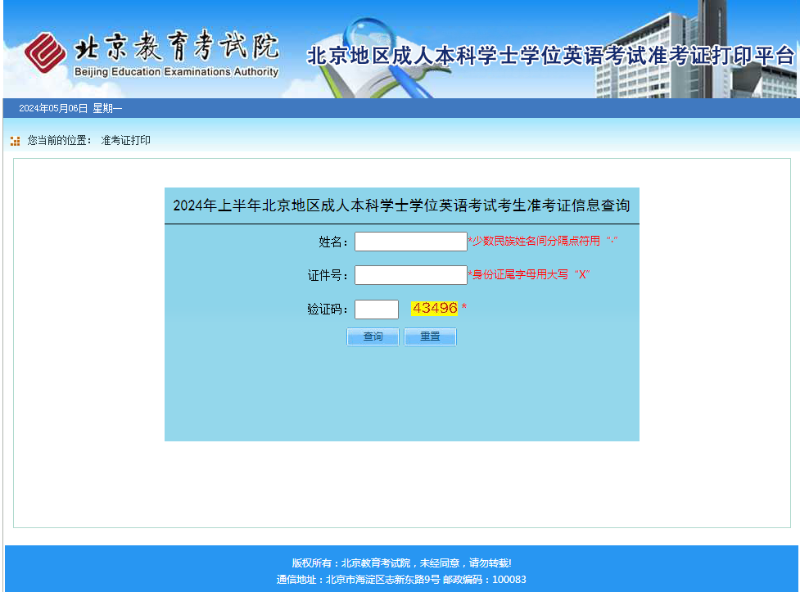Focus the 姓名 name input field
The image size is (800, 592).
[410, 242]
